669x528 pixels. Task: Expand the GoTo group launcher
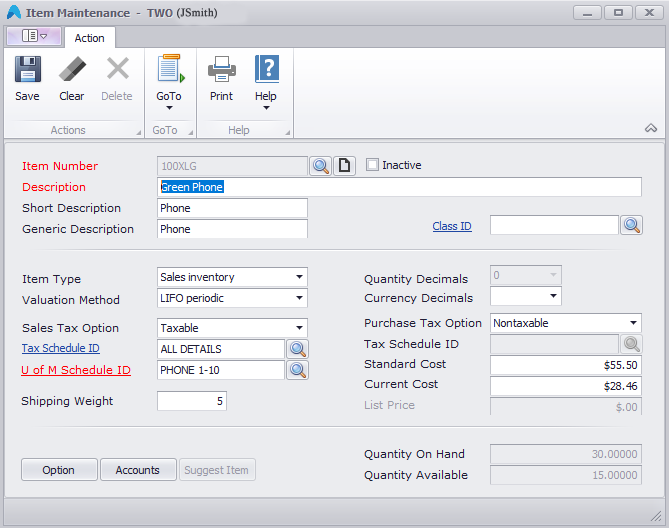coord(191,133)
